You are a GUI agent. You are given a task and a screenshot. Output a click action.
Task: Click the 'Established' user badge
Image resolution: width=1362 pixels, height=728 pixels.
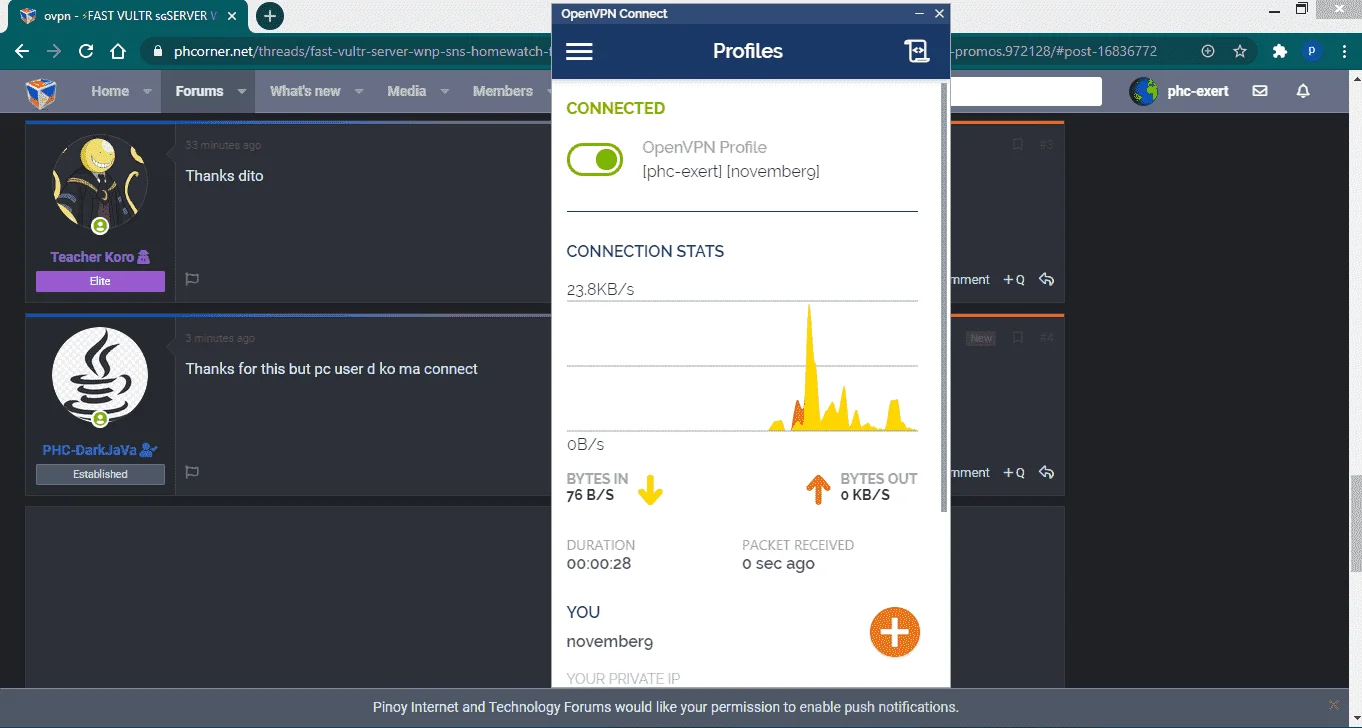click(x=100, y=474)
